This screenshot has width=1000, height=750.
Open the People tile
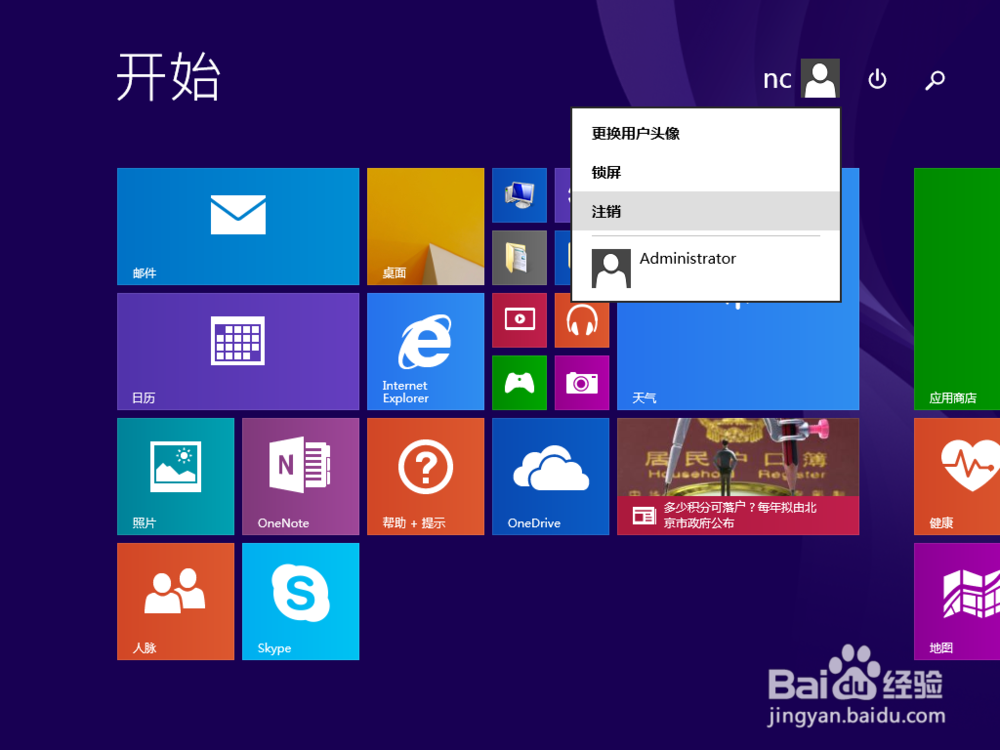tap(175, 601)
